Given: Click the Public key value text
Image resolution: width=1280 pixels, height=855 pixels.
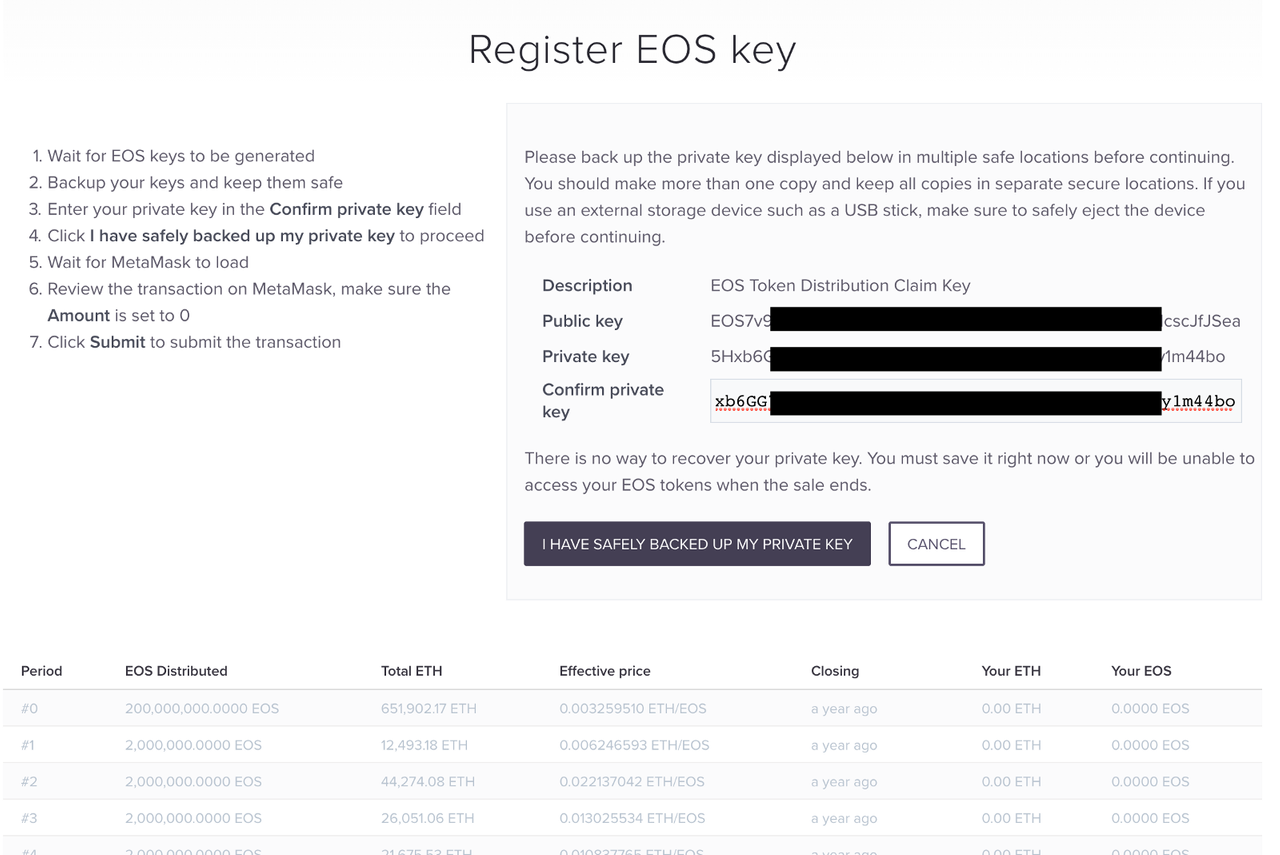Looking at the screenshot, I should pos(974,321).
